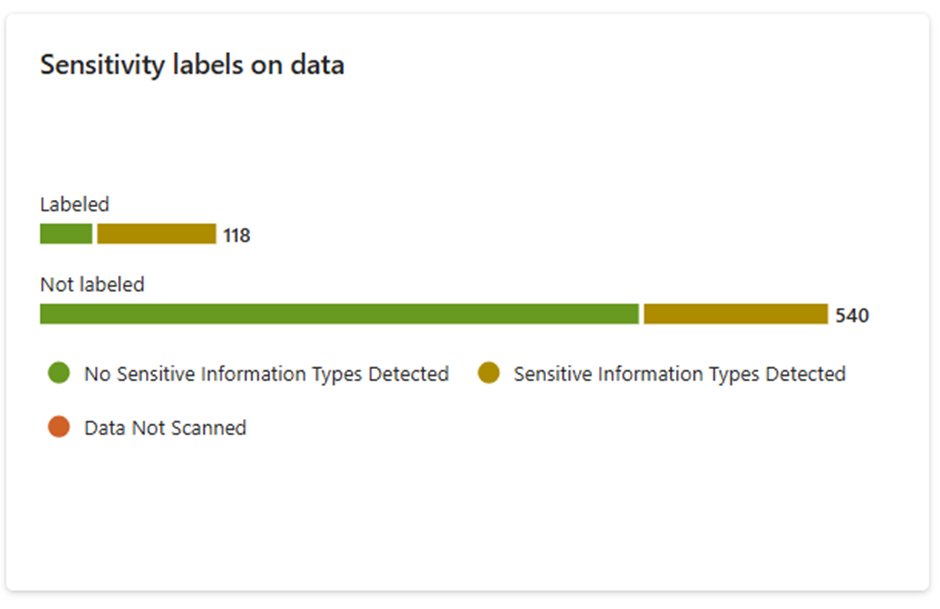The width and height of the screenshot is (940, 609).
Task: Click empty card space below Data Not Scanned
Action: (300, 510)
